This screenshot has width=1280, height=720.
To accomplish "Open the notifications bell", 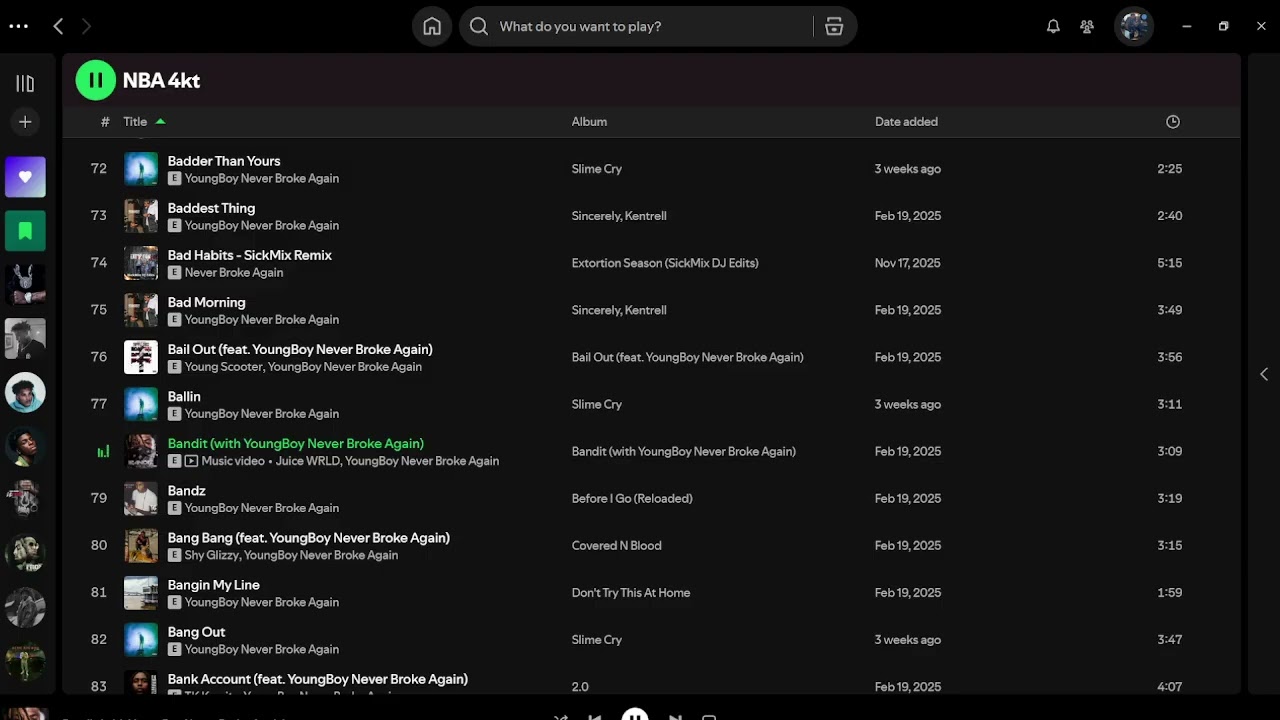I will (1053, 27).
